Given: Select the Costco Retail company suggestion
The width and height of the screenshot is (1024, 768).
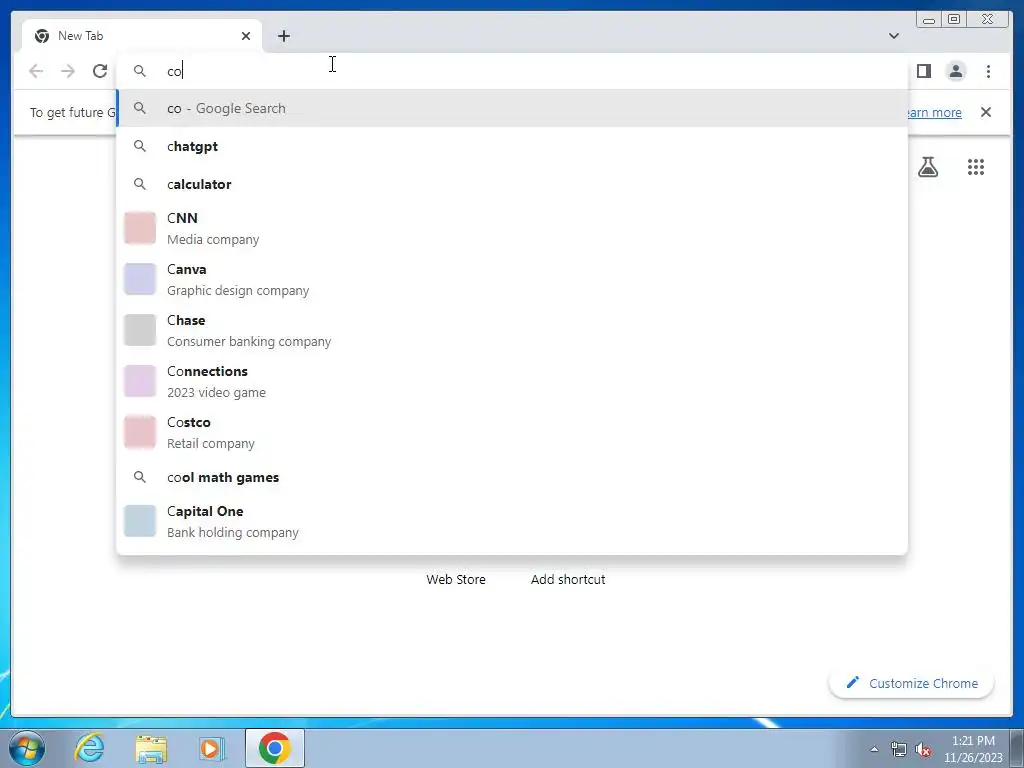Looking at the screenshot, I should click(x=512, y=432).
